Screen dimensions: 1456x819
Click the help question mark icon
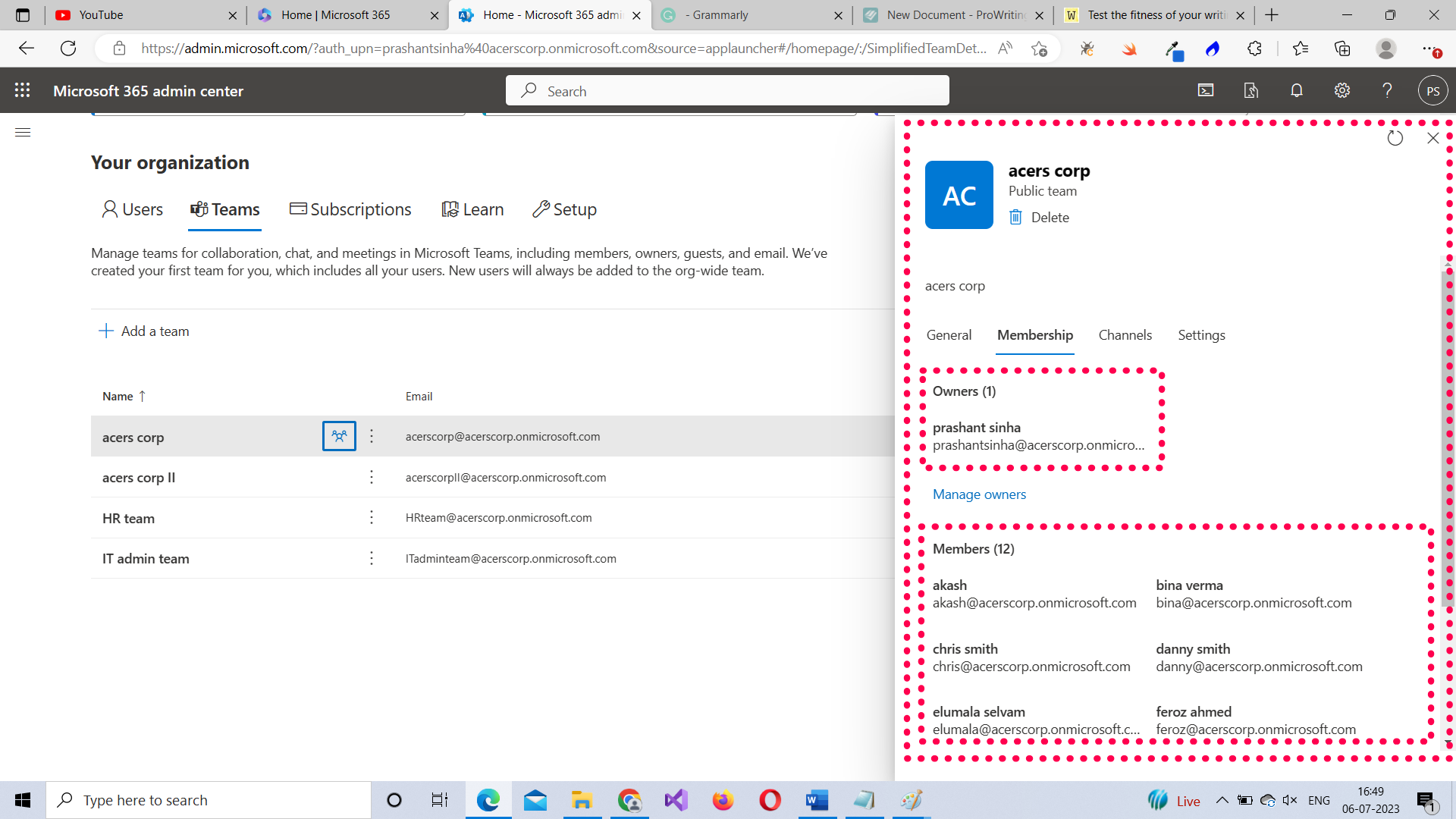point(1387,90)
